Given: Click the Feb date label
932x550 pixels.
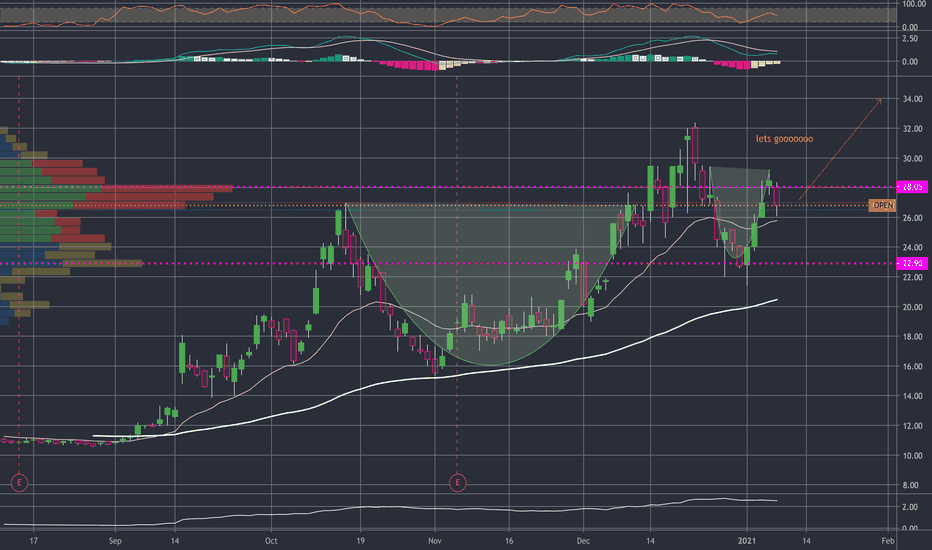Looking at the screenshot, I should pyautogui.click(x=887, y=540).
